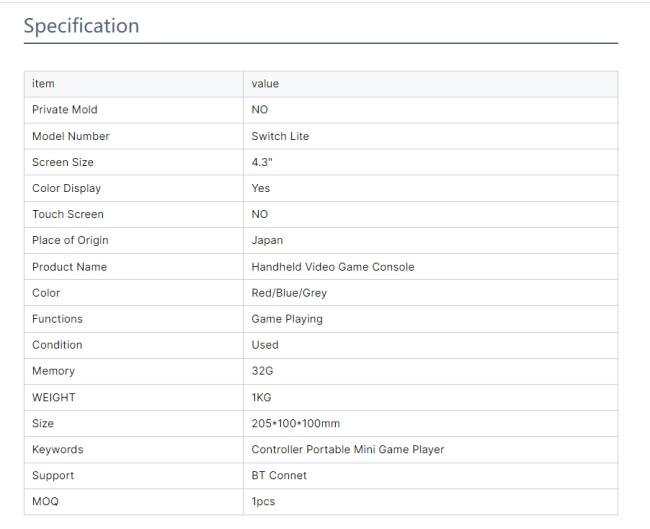Screen dimensions: 650x529
Task: Click the 205*100*100mm size value
Action: pos(296,423)
